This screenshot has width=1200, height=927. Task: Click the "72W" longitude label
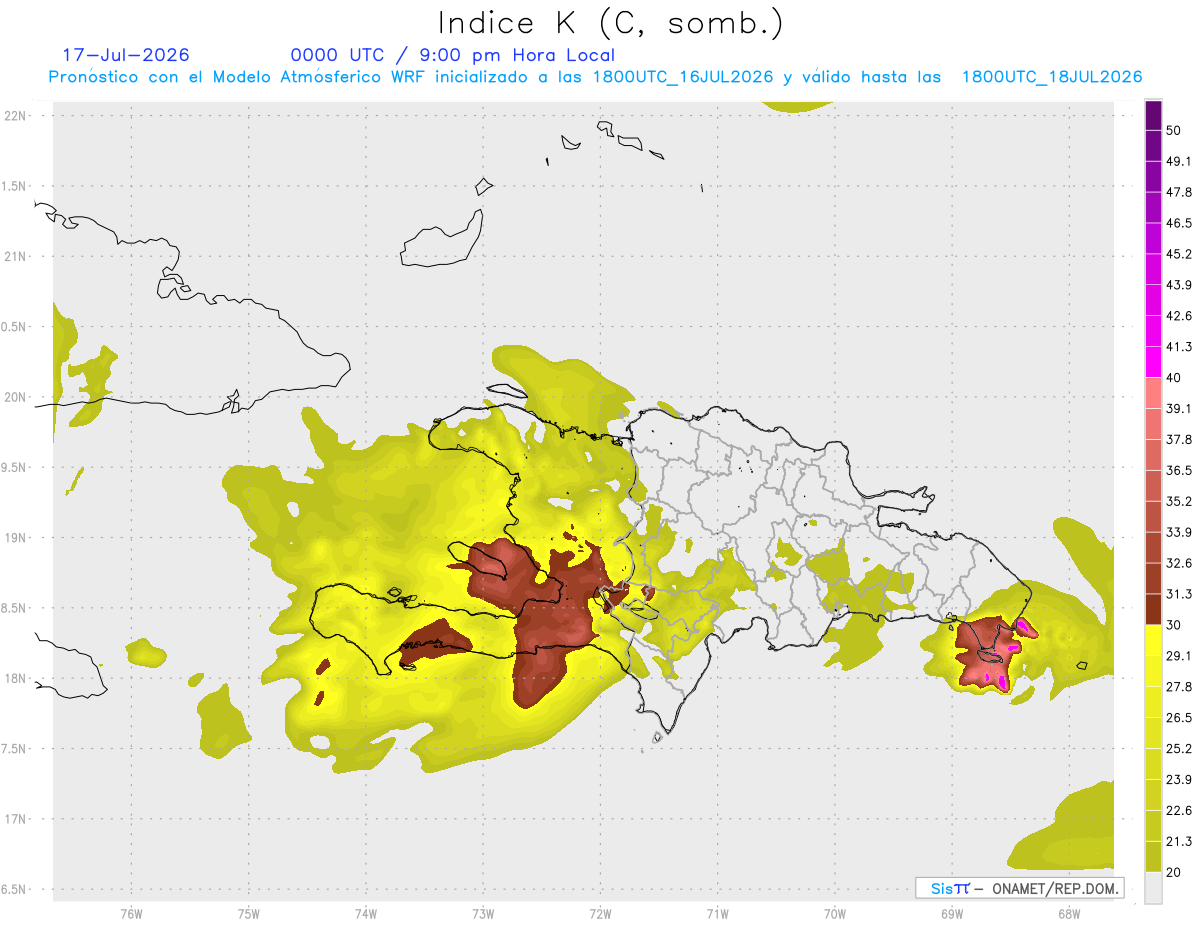[x=601, y=913]
